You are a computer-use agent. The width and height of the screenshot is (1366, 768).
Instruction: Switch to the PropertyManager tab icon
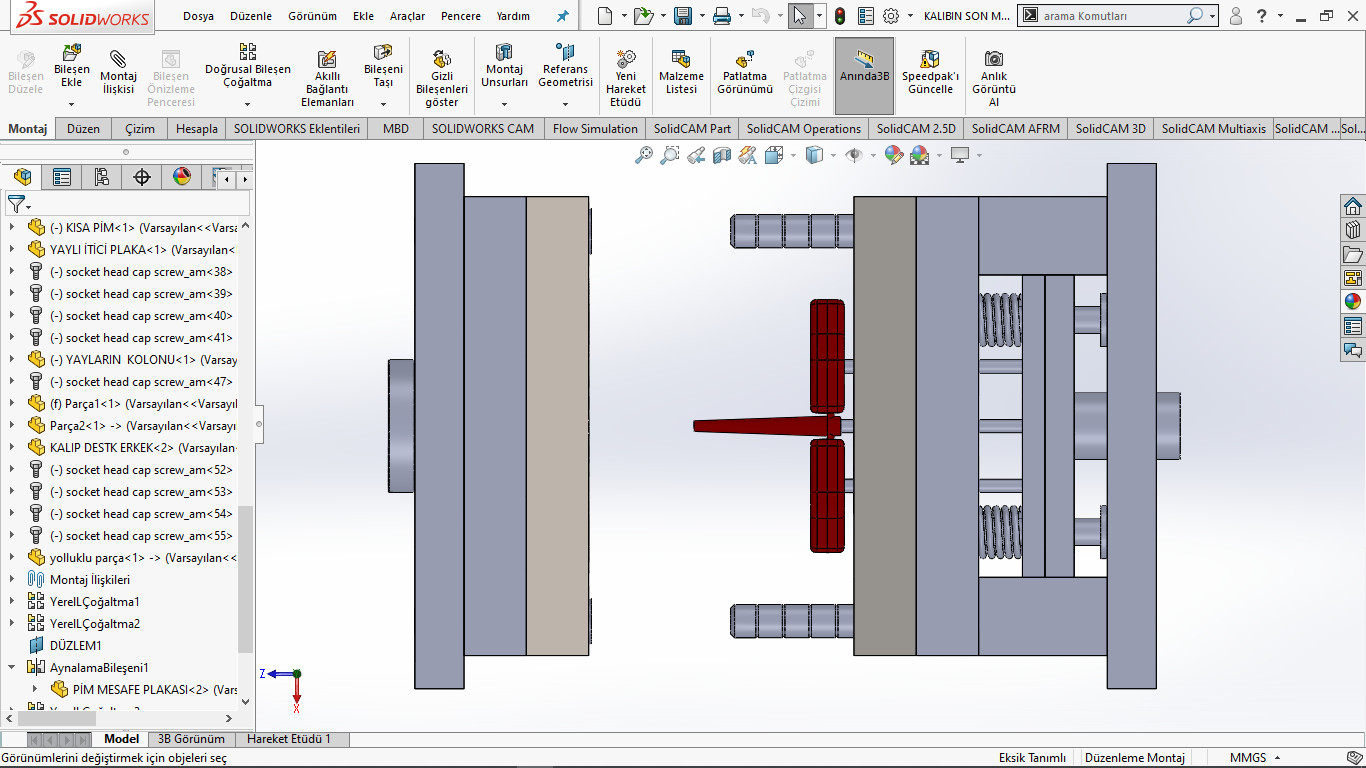pos(62,177)
